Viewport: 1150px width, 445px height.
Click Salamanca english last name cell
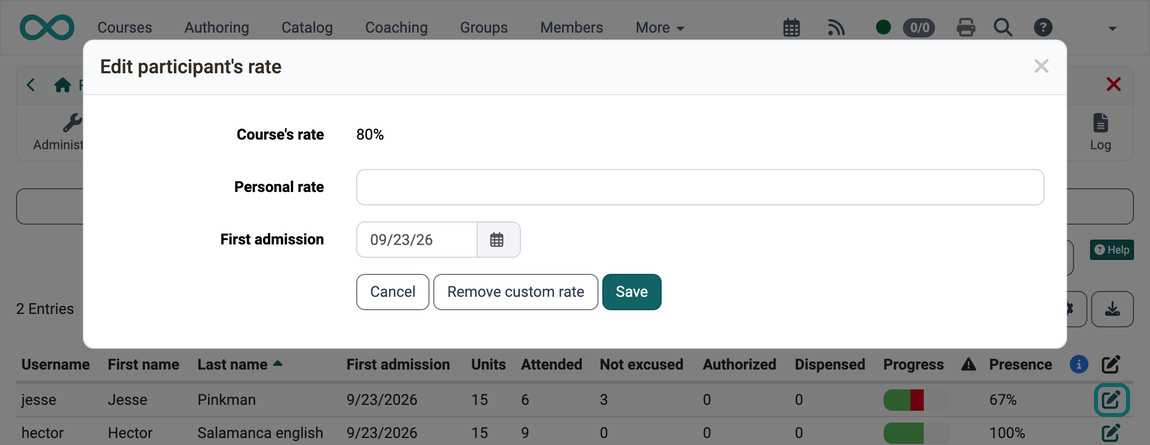260,433
